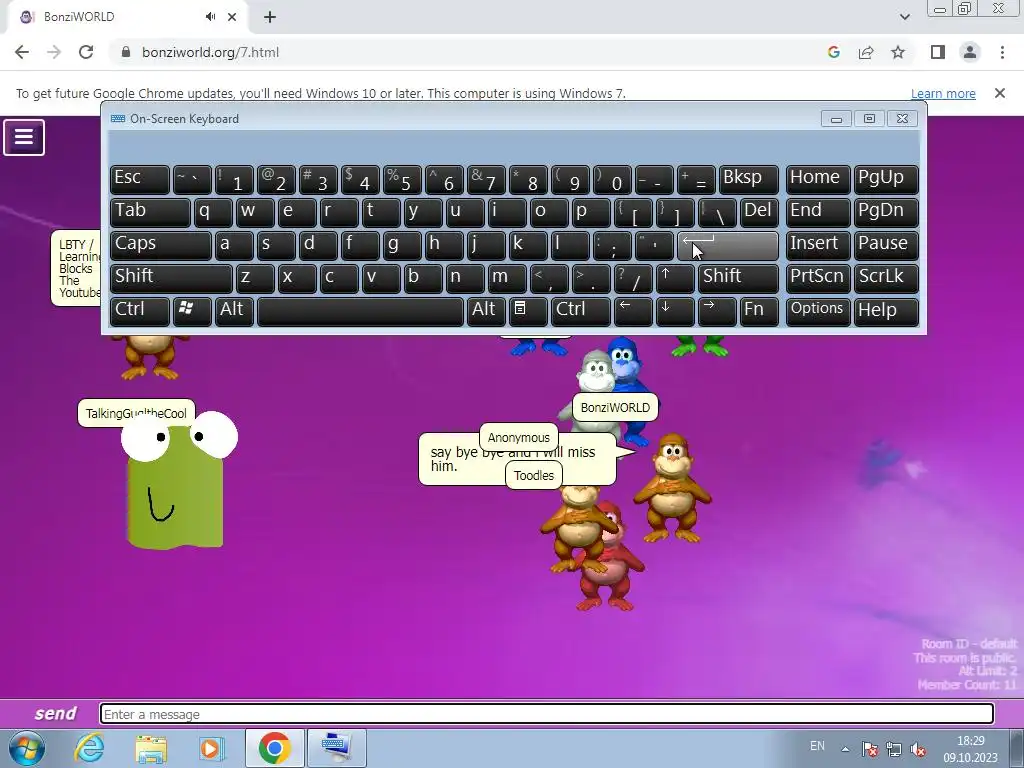This screenshot has width=1024, height=768.
Task: Click the muted volume tray icon
Action: point(918,749)
